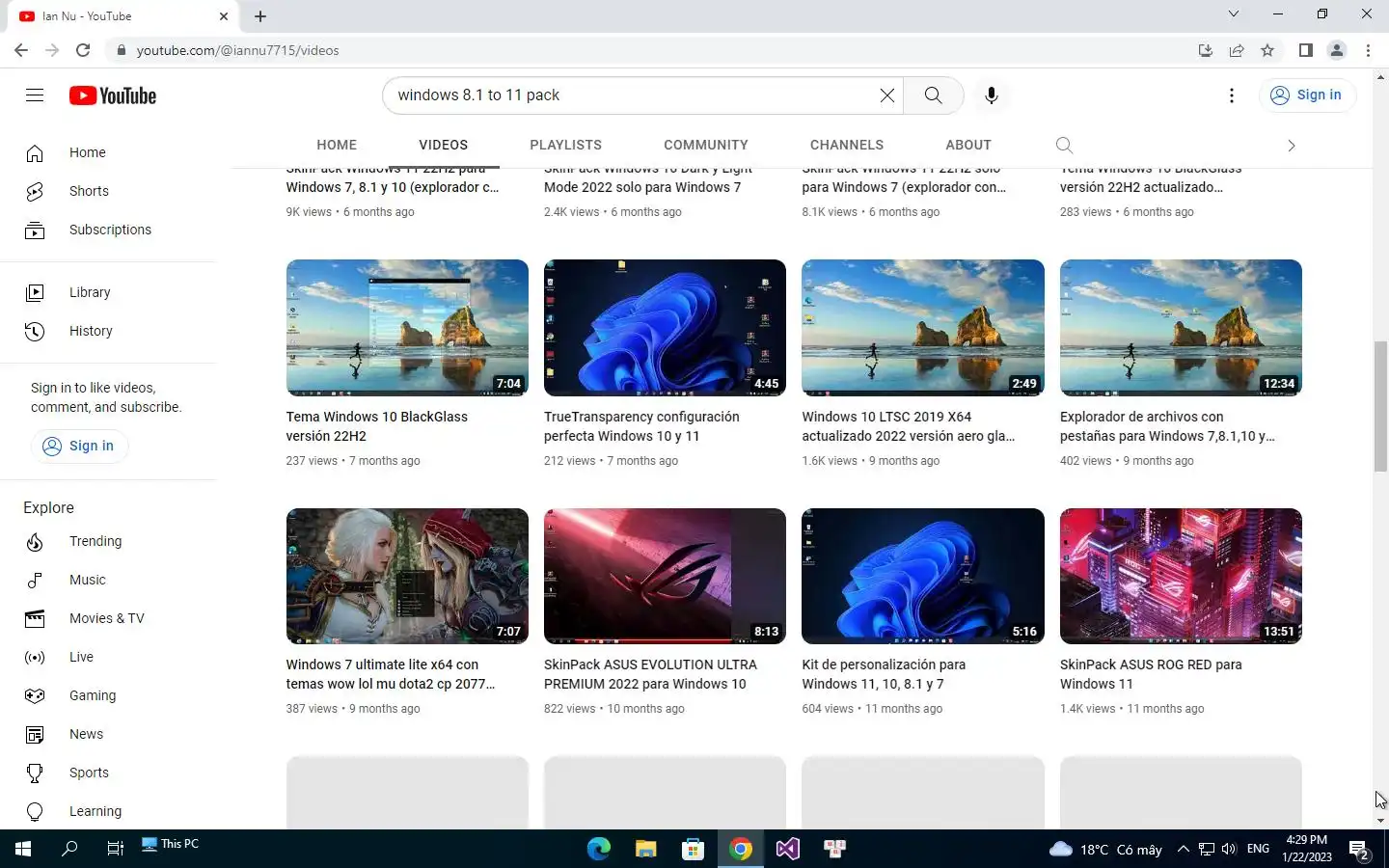Screen dimensions: 1389x868
Task: Open the 8:13 SkinPack ASUS EVOLUTION thumbnail
Action: (x=665, y=576)
